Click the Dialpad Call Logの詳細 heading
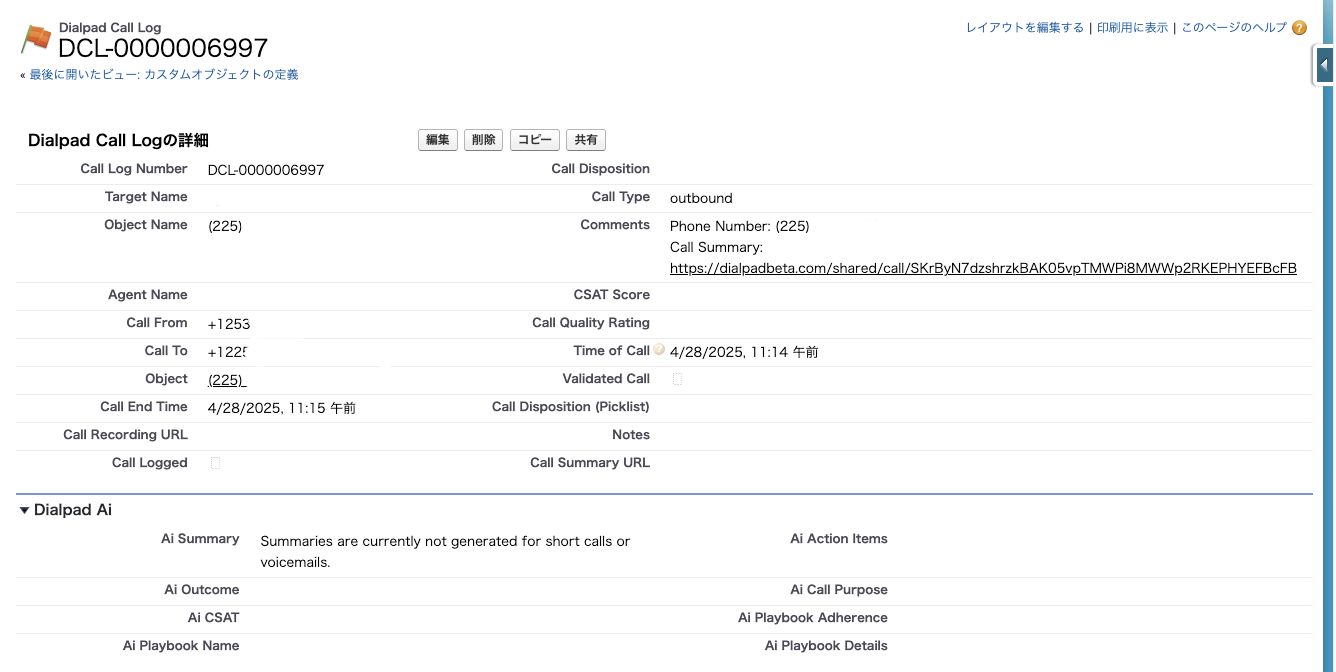The height and width of the screenshot is (672, 1336). [118, 141]
